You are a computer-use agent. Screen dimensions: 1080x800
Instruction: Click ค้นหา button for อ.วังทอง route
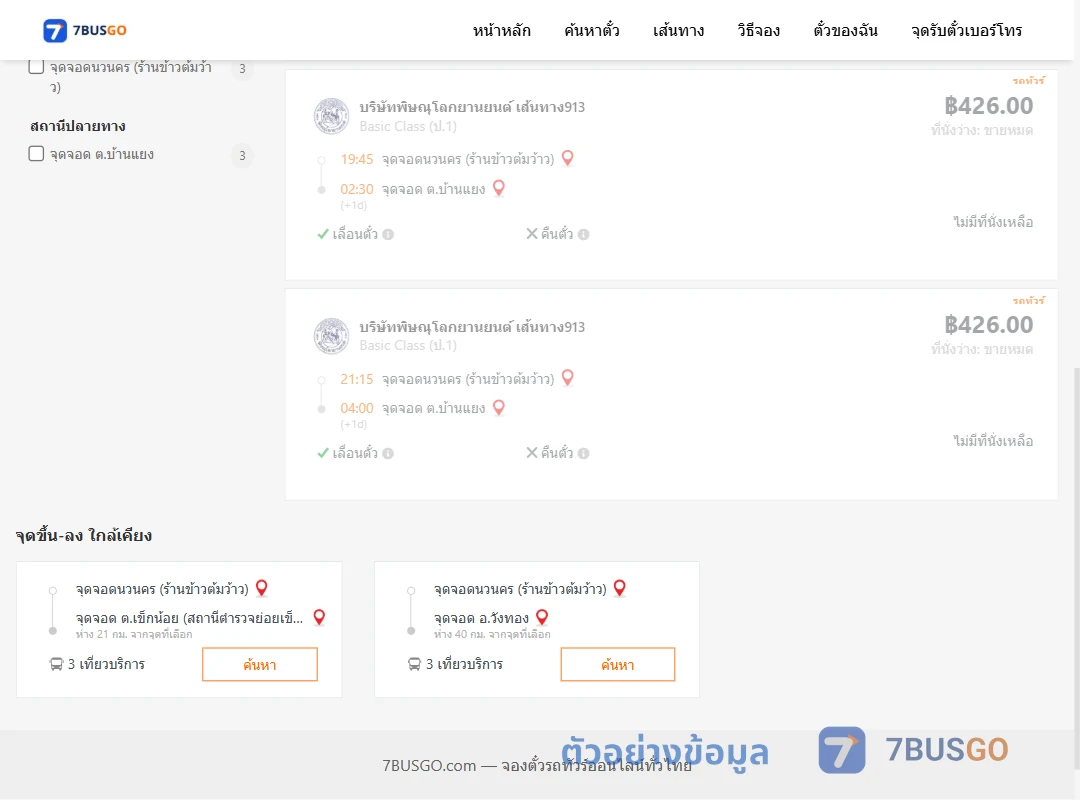[x=618, y=664]
